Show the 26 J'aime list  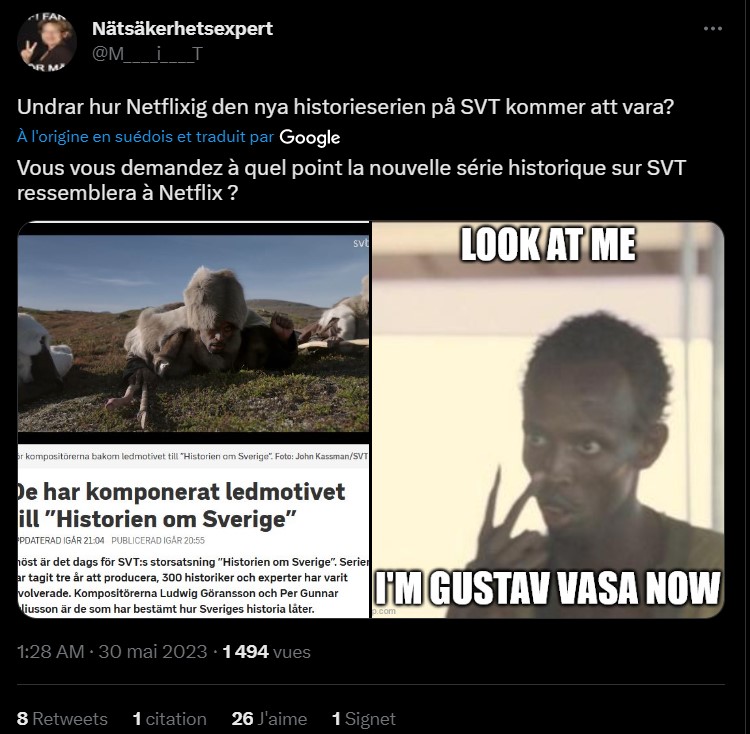(269, 719)
